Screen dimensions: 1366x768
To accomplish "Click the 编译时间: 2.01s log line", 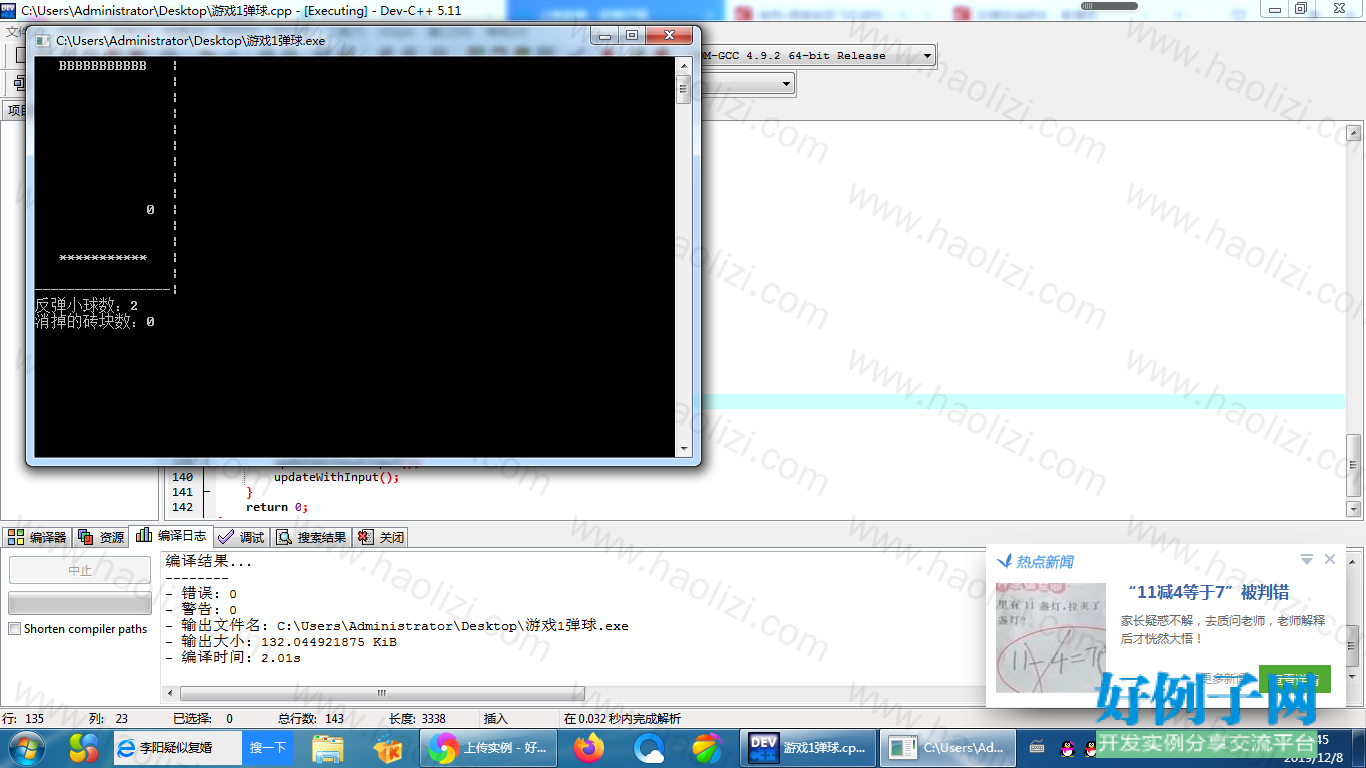I will 233,657.
